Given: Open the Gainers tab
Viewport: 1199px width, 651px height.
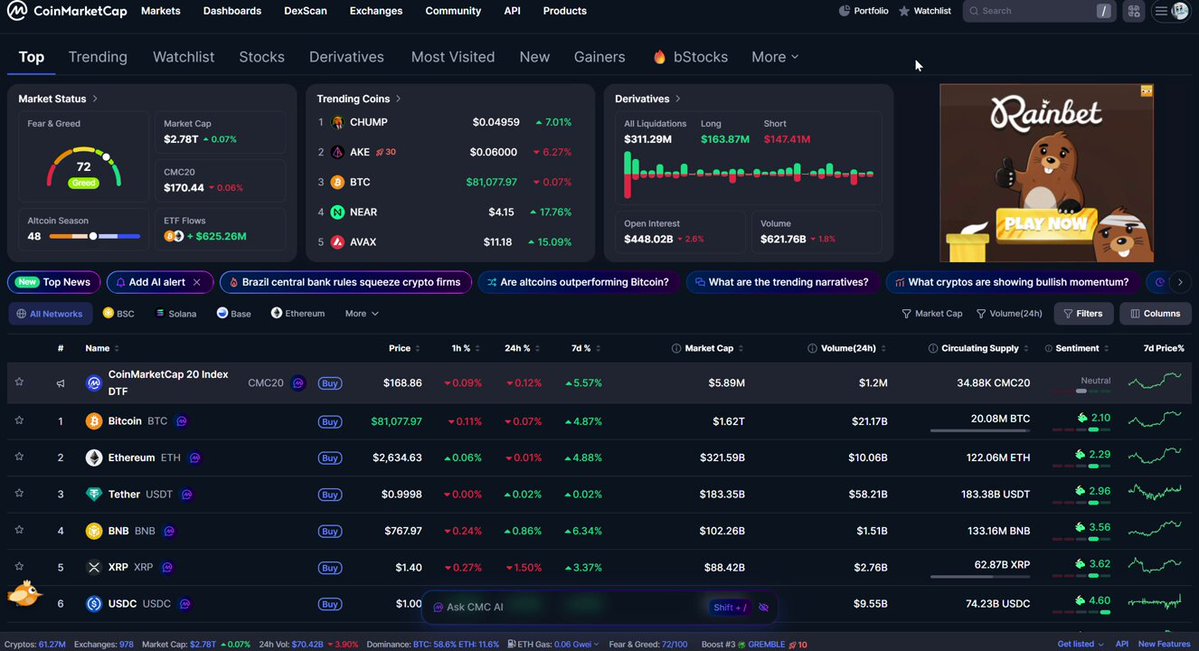Looking at the screenshot, I should [600, 57].
